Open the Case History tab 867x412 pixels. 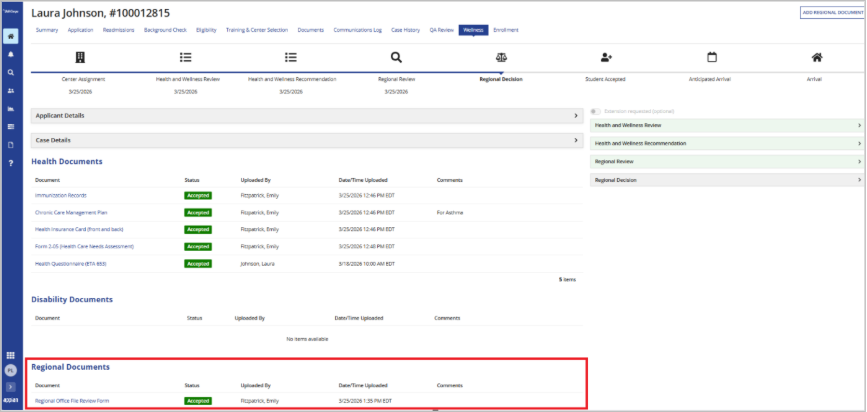405,30
